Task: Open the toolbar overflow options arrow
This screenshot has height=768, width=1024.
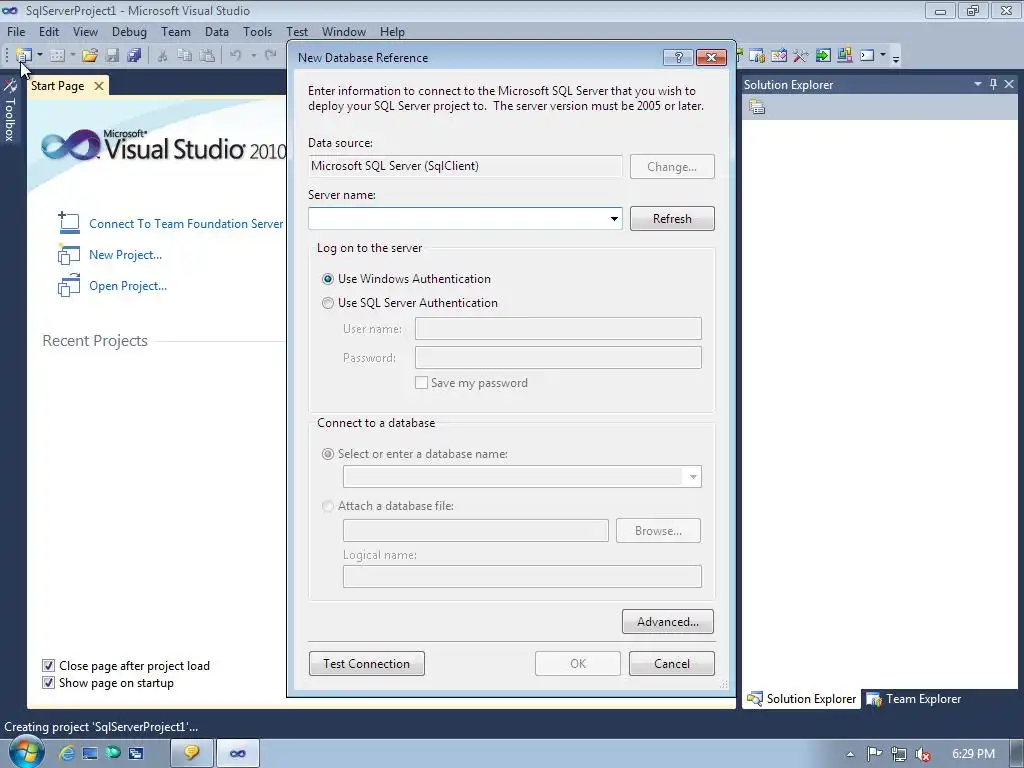Action: pos(896,59)
